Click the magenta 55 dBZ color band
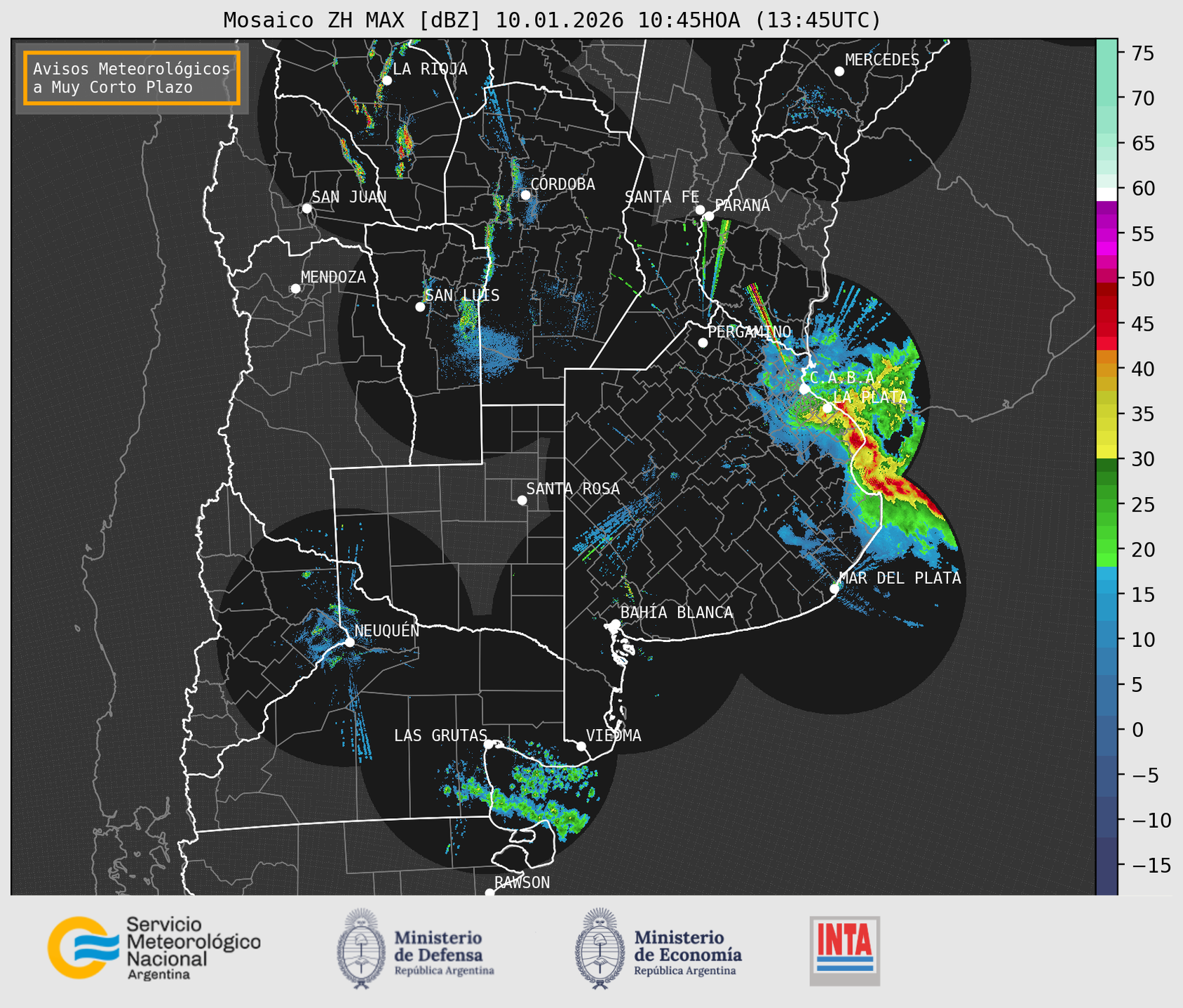The image size is (1183, 1008). (1107, 235)
